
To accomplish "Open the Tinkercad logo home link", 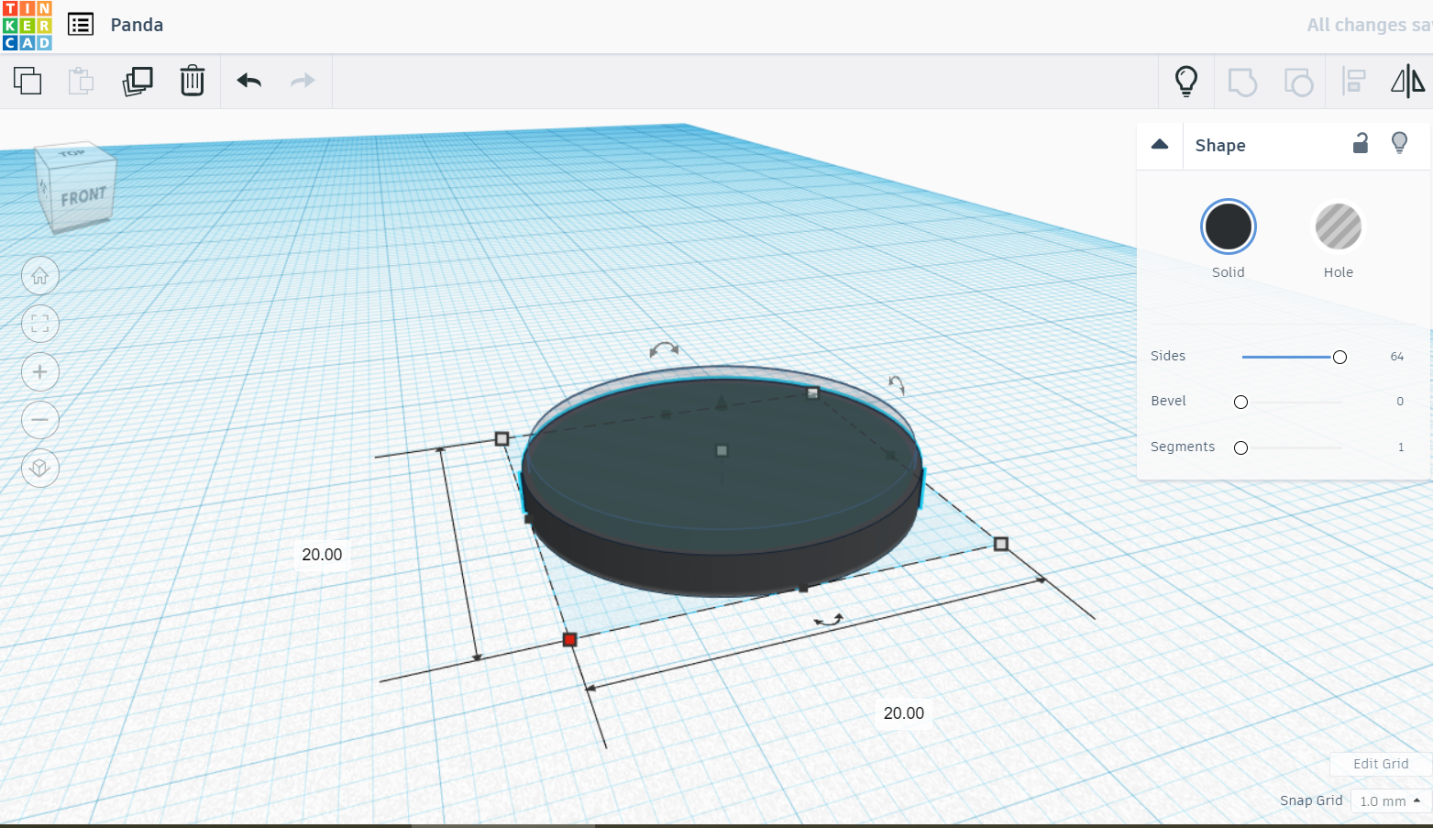I will (x=27, y=26).
